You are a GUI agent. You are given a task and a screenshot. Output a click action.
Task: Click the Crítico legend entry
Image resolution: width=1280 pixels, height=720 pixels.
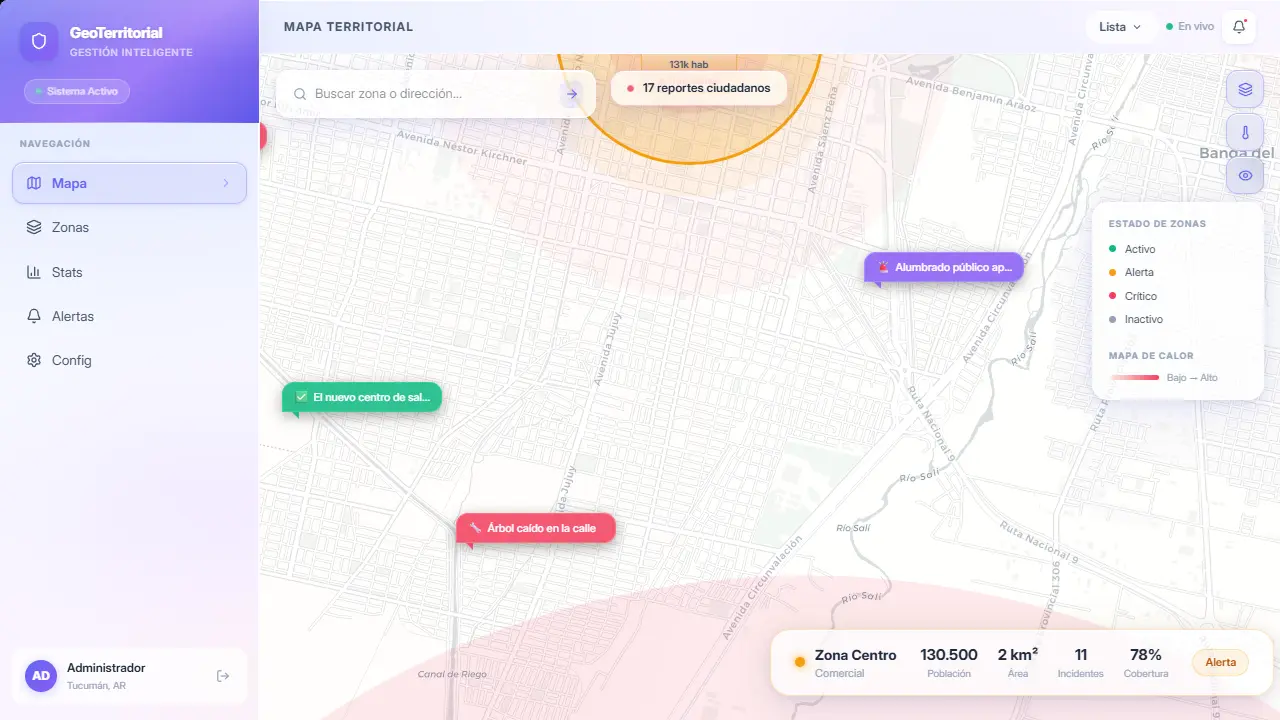tap(1133, 296)
